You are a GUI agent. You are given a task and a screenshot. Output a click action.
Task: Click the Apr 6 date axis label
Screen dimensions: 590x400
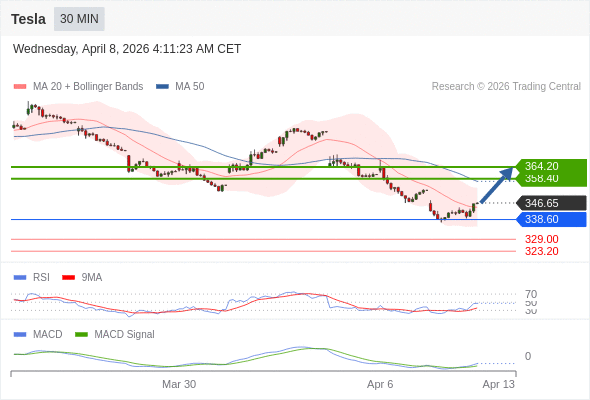tap(380, 384)
